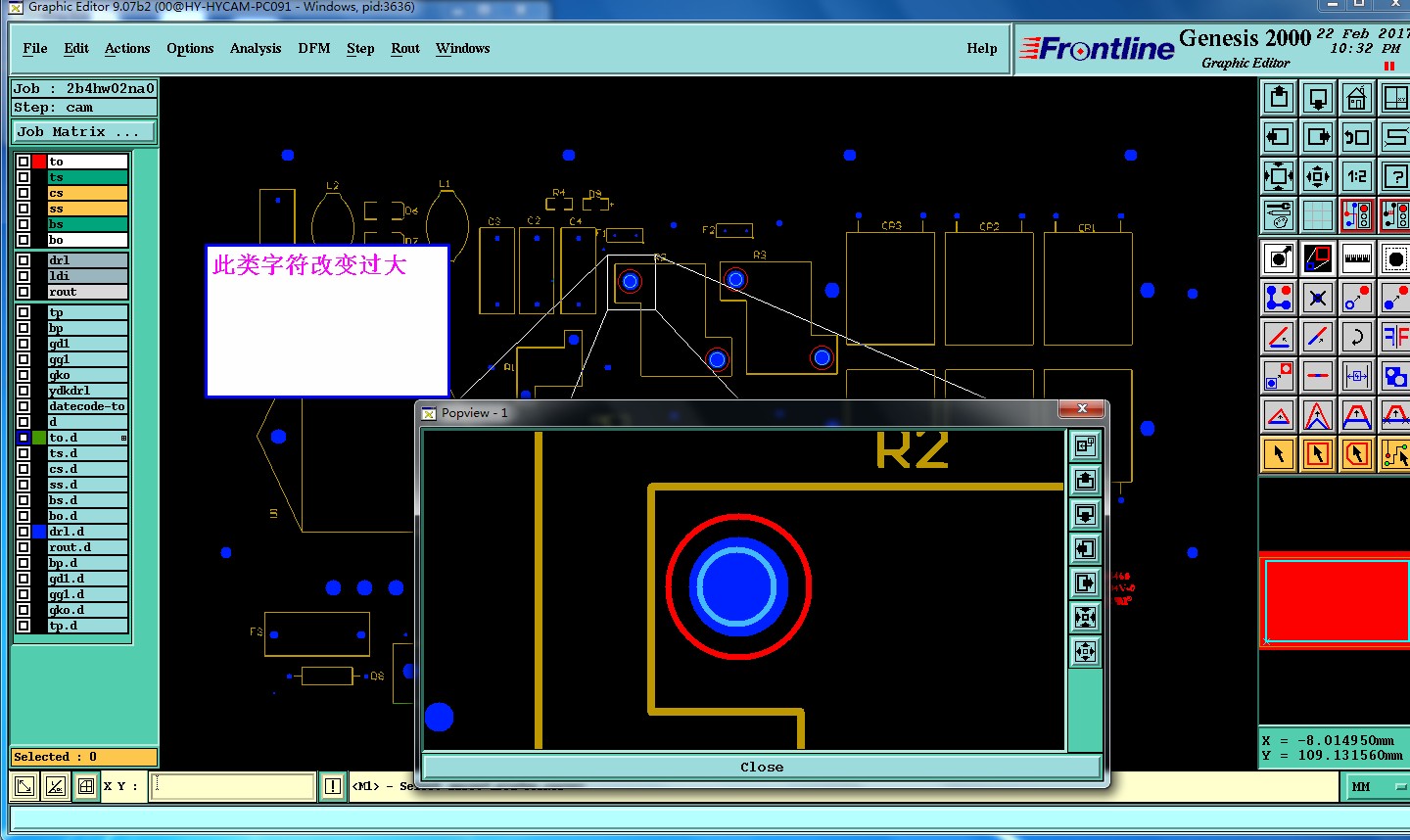This screenshot has height=840, width=1410.
Task: Toggle checkbox for layer to
Action: tap(23, 162)
